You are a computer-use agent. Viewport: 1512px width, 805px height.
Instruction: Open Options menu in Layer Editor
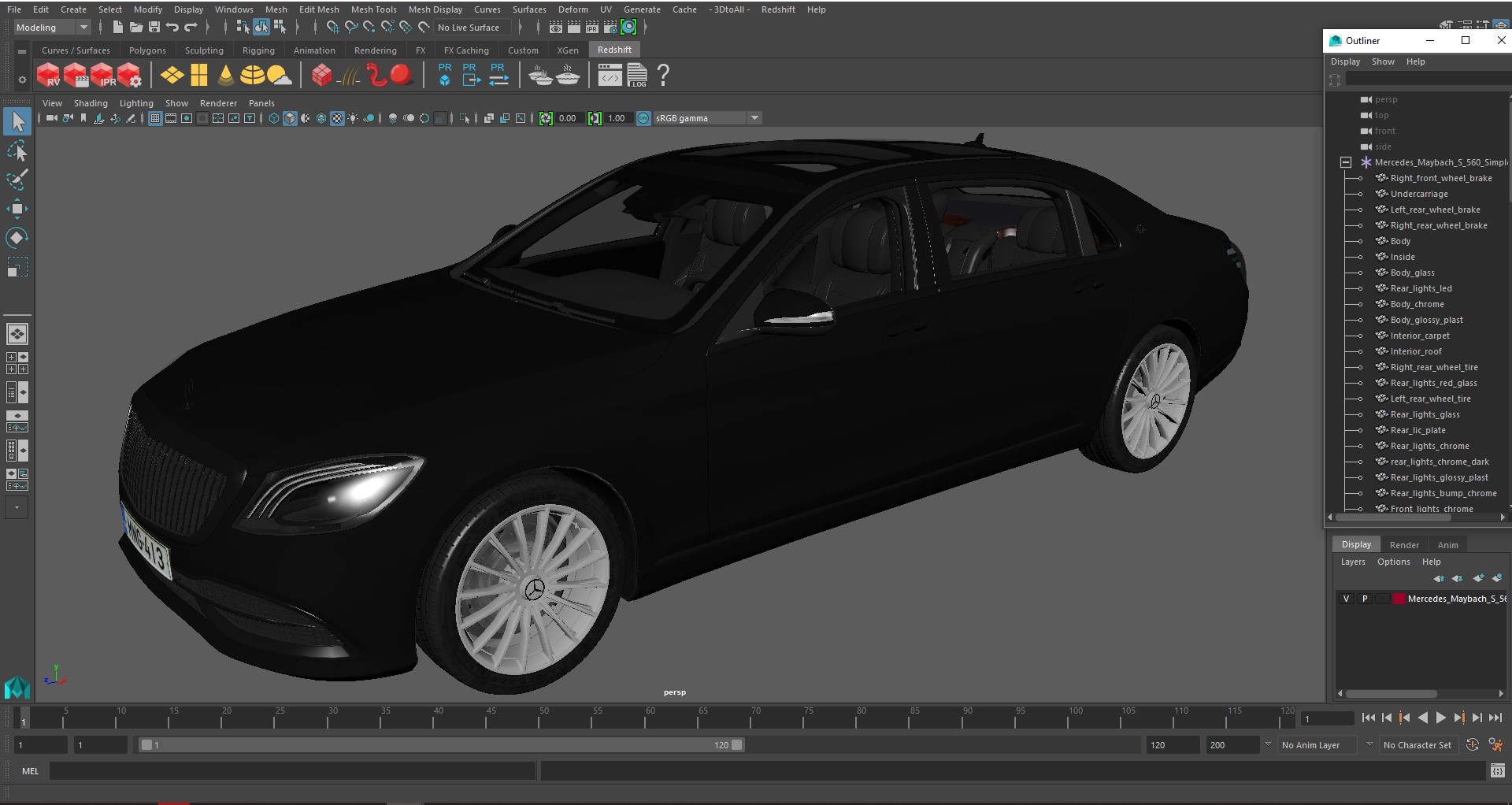(1393, 562)
